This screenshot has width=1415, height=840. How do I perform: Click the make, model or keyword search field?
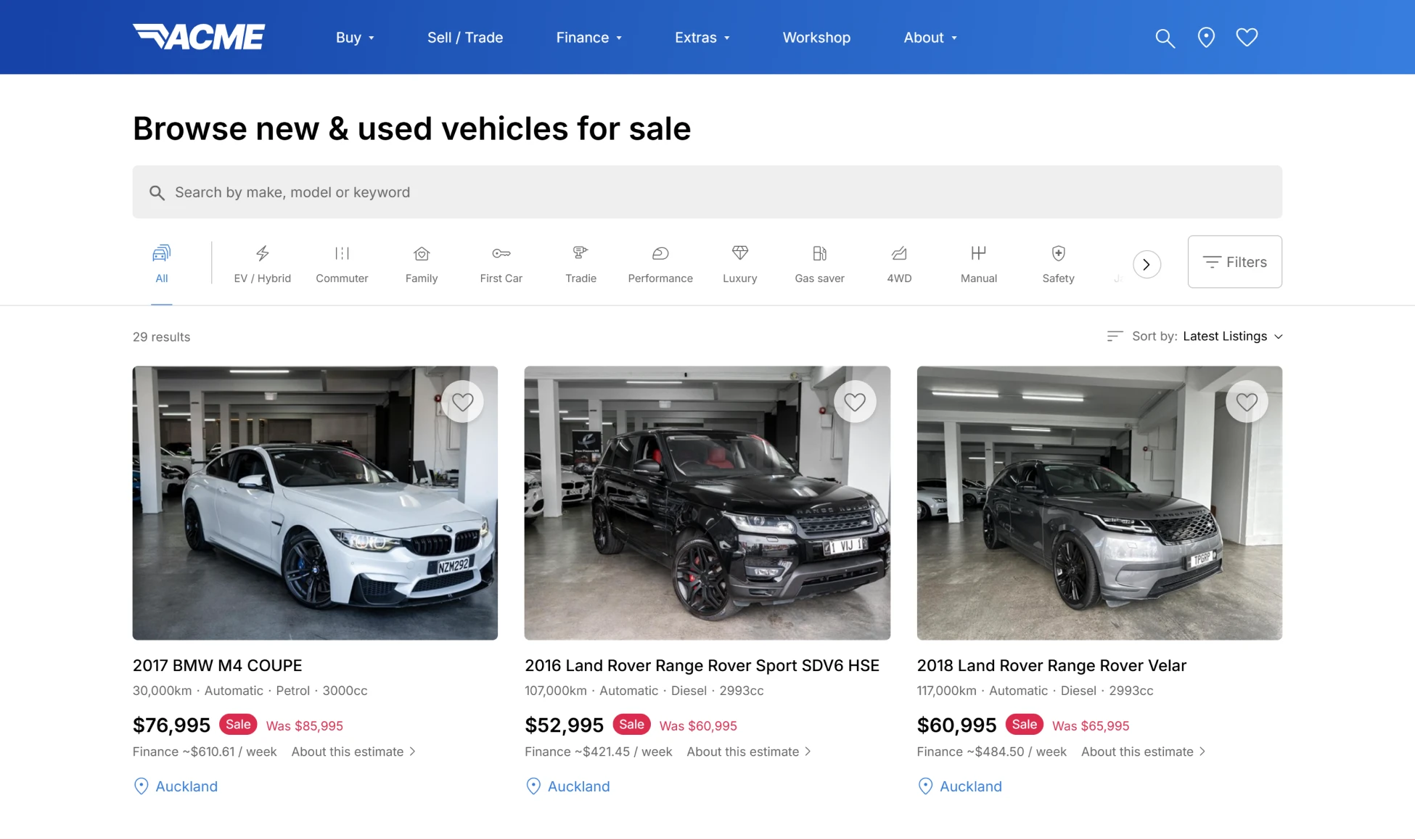(707, 192)
